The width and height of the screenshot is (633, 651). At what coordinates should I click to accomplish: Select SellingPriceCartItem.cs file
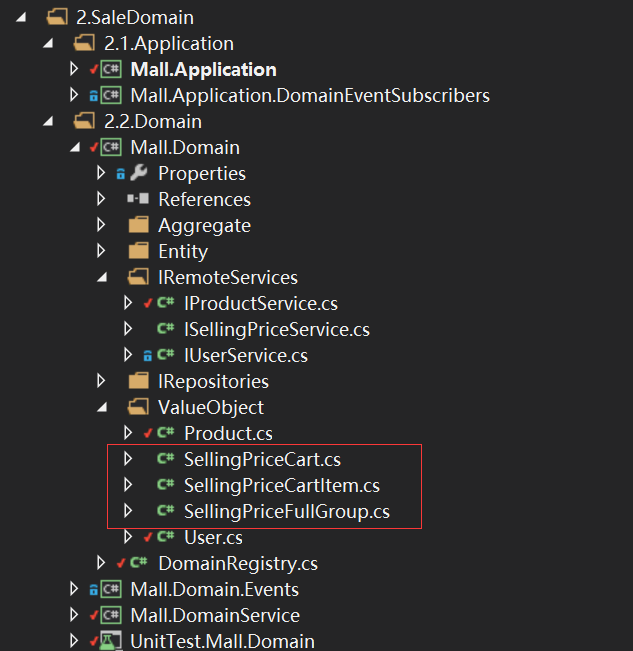tap(281, 485)
